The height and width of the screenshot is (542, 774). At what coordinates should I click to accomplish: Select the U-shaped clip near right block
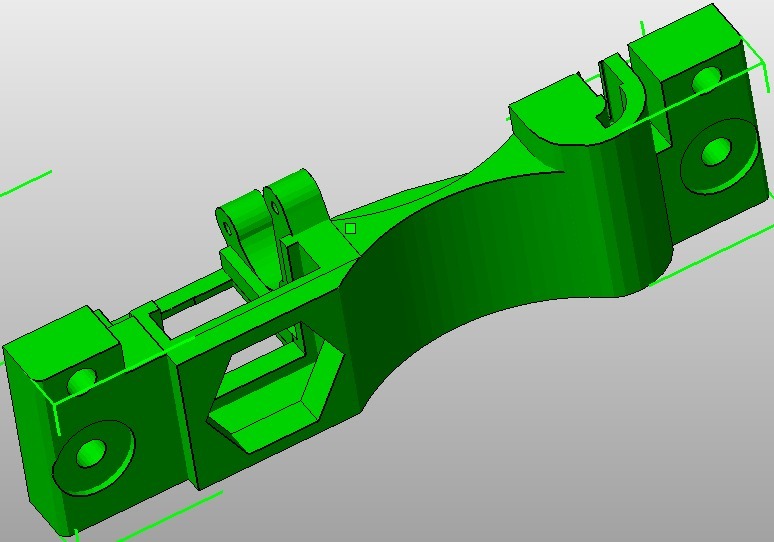621,92
